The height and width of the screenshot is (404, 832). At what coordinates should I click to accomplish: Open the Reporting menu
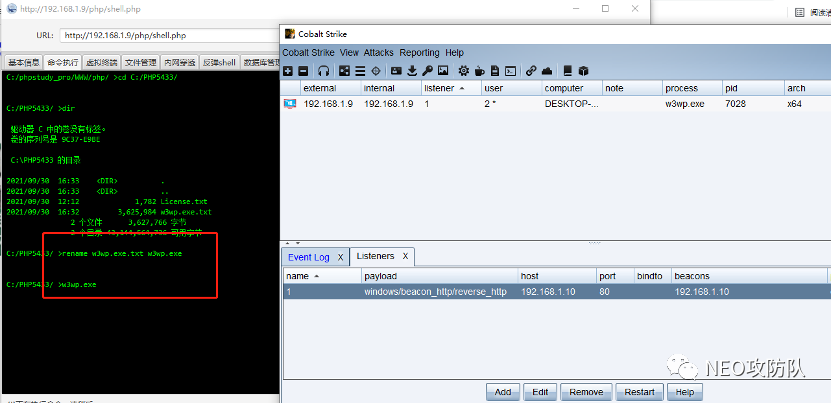click(x=419, y=52)
